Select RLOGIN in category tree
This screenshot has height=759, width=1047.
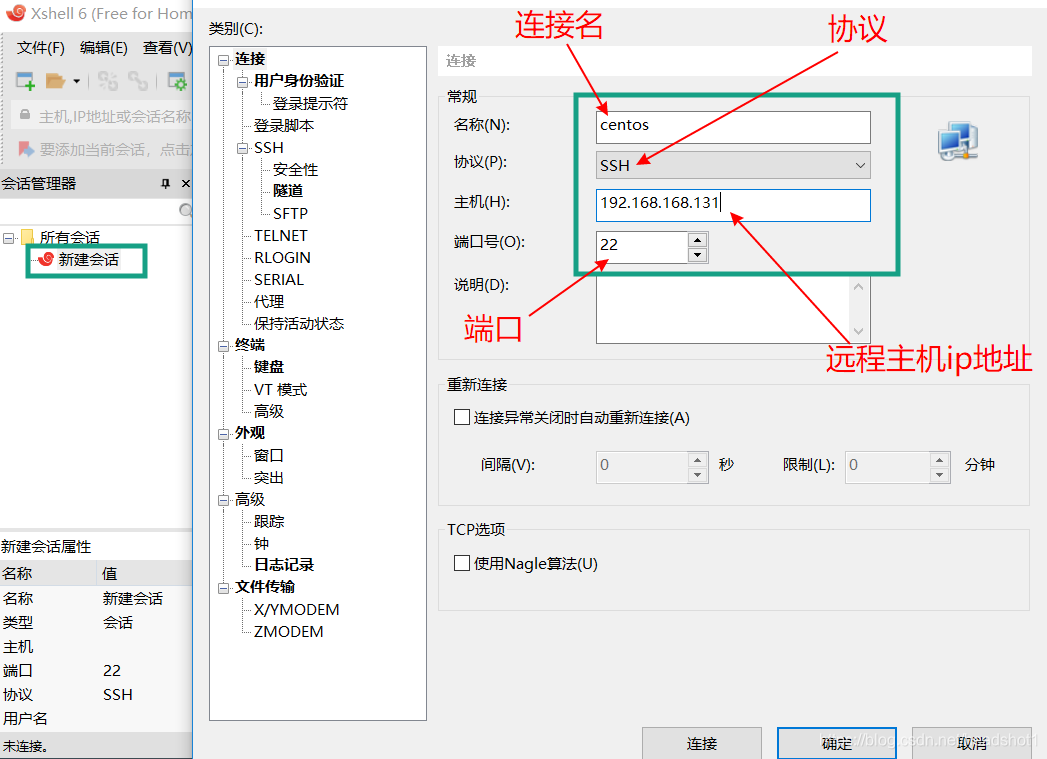pyautogui.click(x=282, y=258)
